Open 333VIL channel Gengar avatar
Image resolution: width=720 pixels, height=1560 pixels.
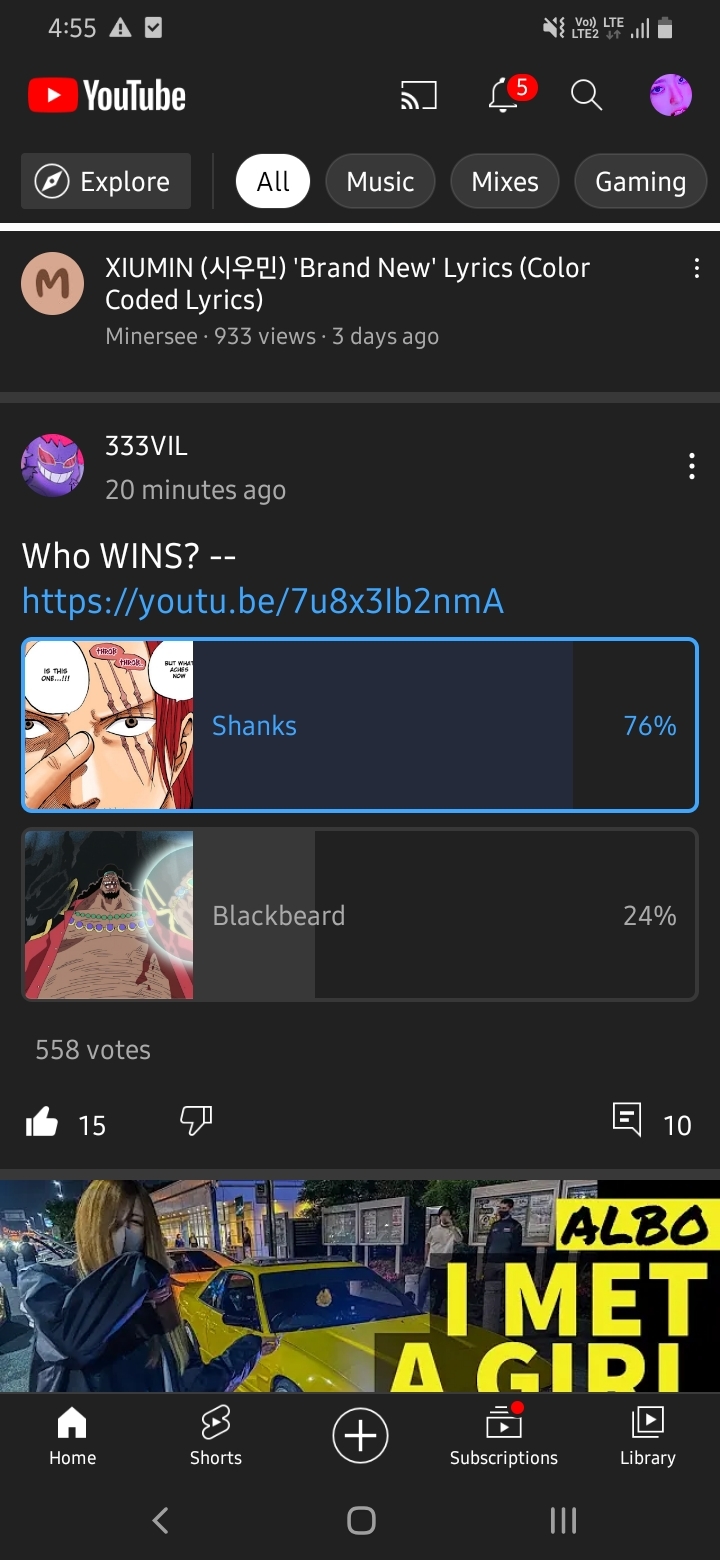coord(52,466)
